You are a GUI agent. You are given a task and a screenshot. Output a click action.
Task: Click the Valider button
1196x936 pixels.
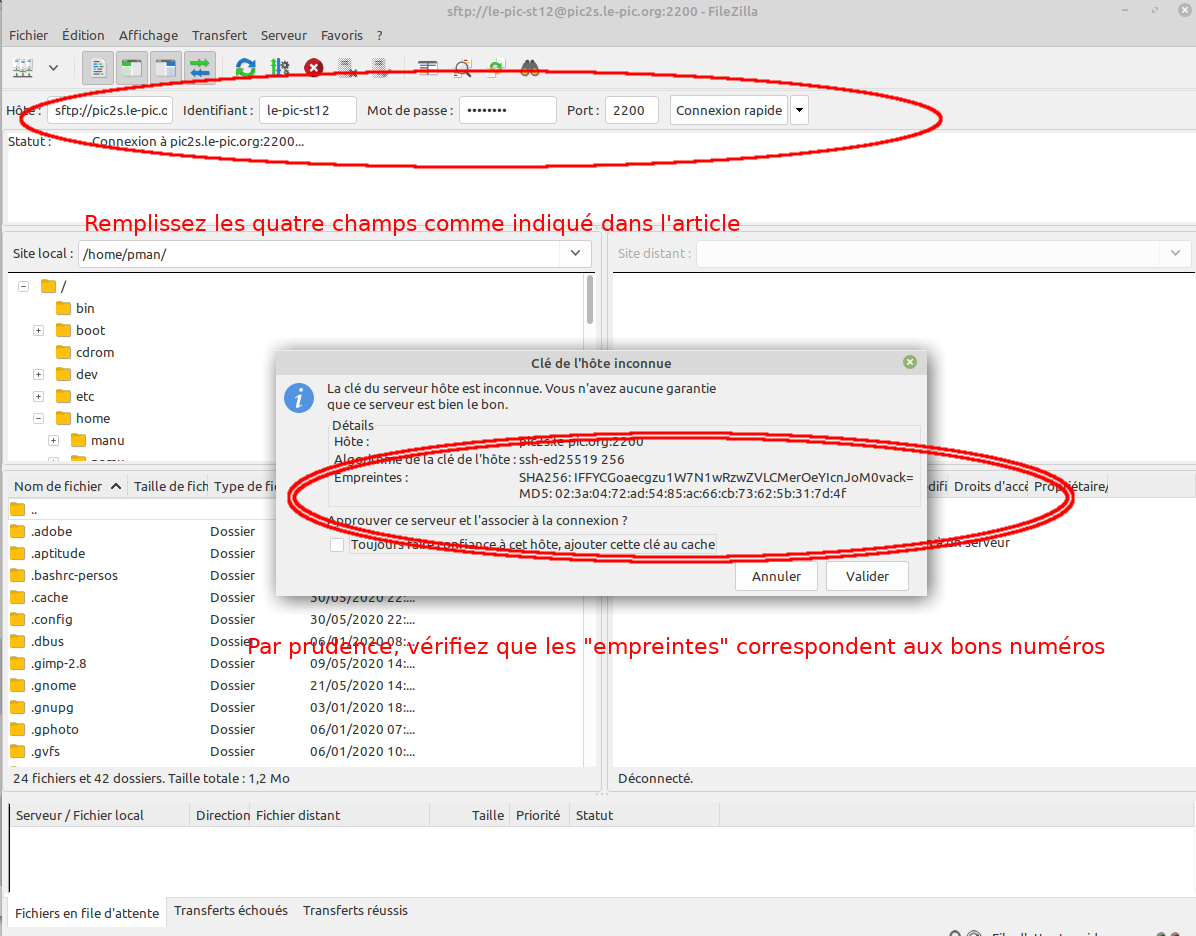[x=867, y=577]
